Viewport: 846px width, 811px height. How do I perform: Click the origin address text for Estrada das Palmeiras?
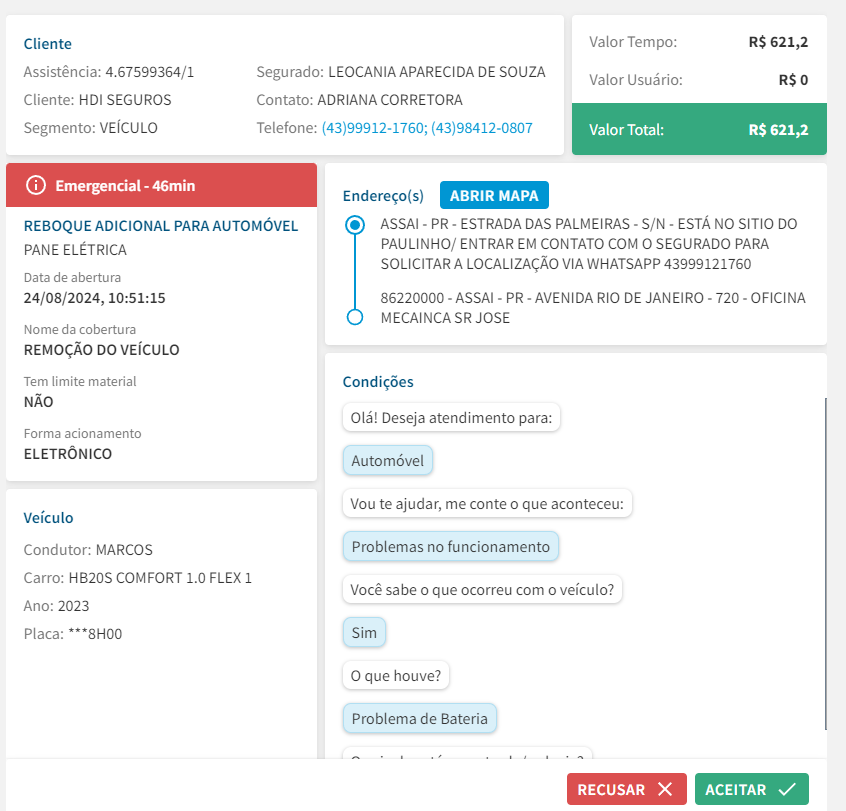tap(588, 243)
